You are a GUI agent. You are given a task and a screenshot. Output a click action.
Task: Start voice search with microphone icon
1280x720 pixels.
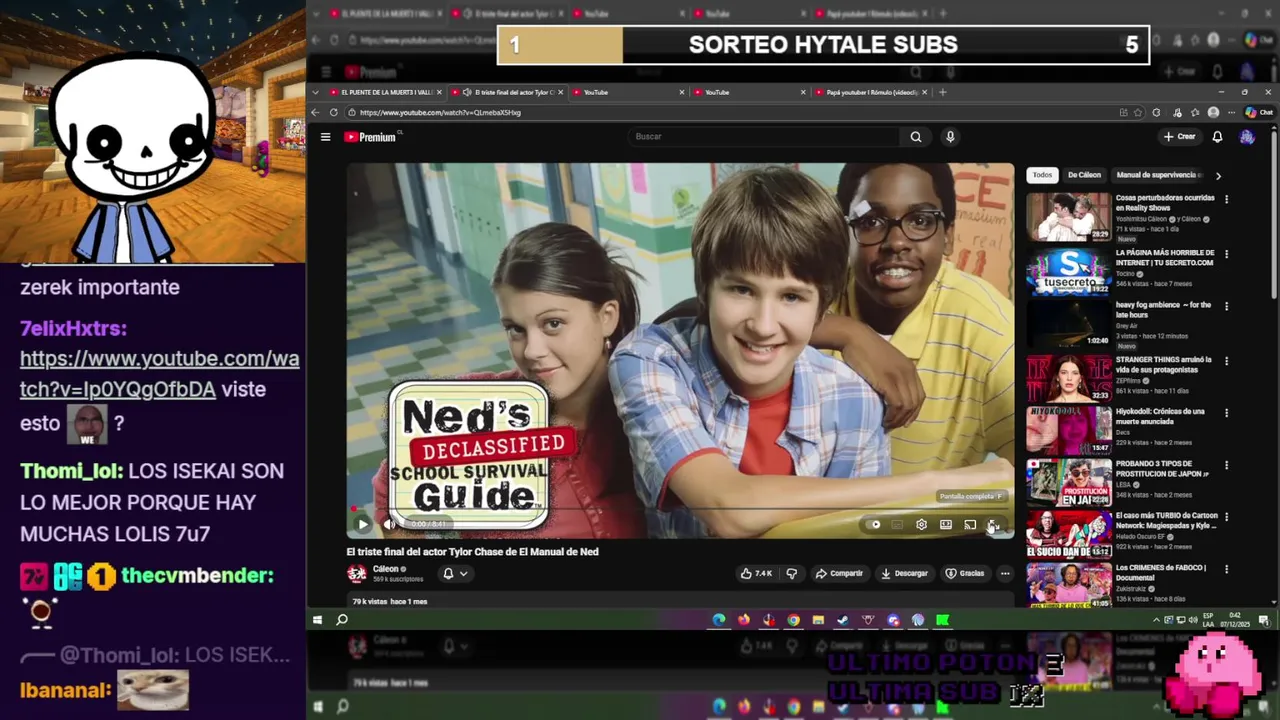pos(950,137)
